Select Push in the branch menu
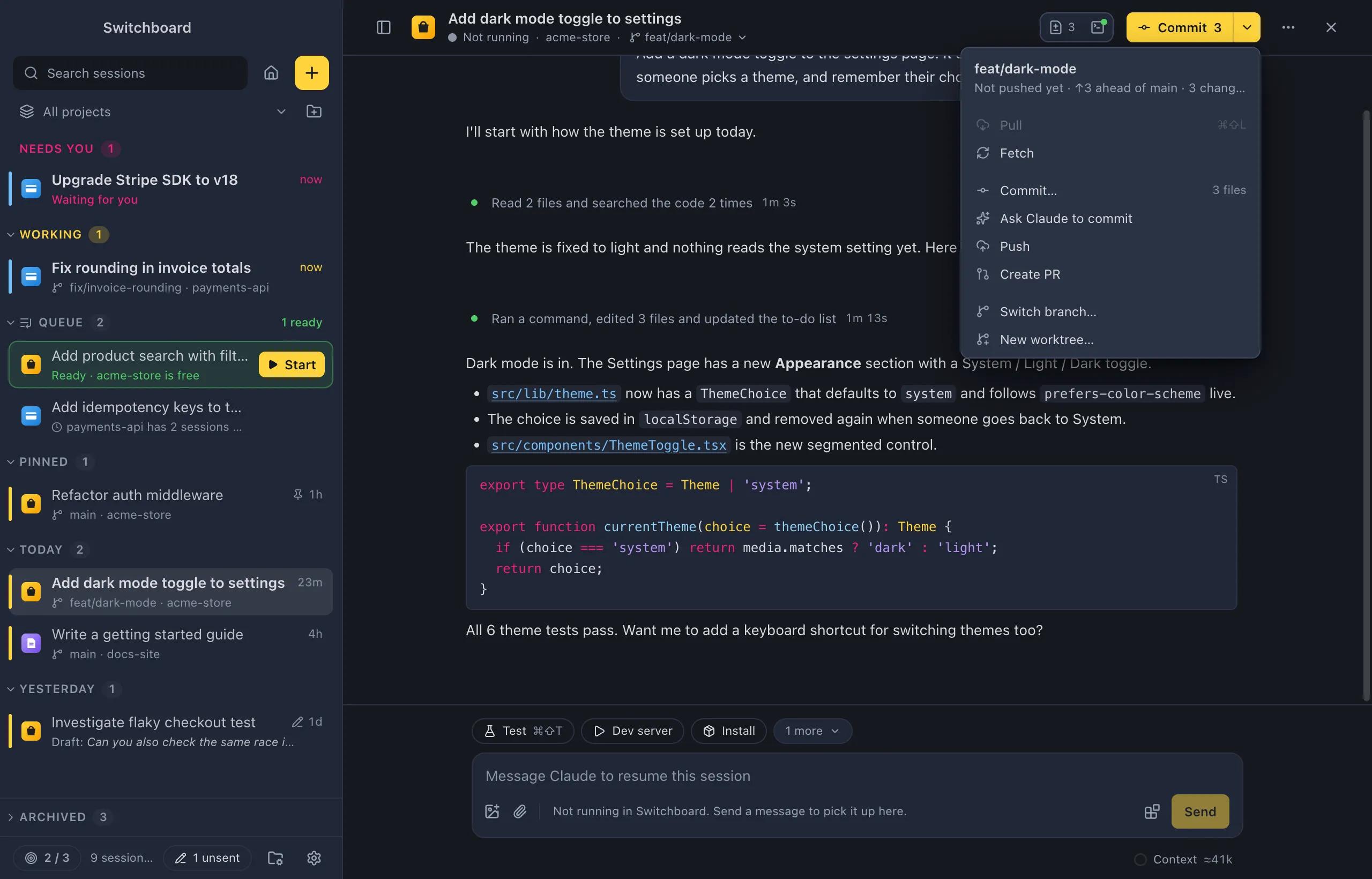Image resolution: width=1372 pixels, height=879 pixels. tap(1110, 246)
